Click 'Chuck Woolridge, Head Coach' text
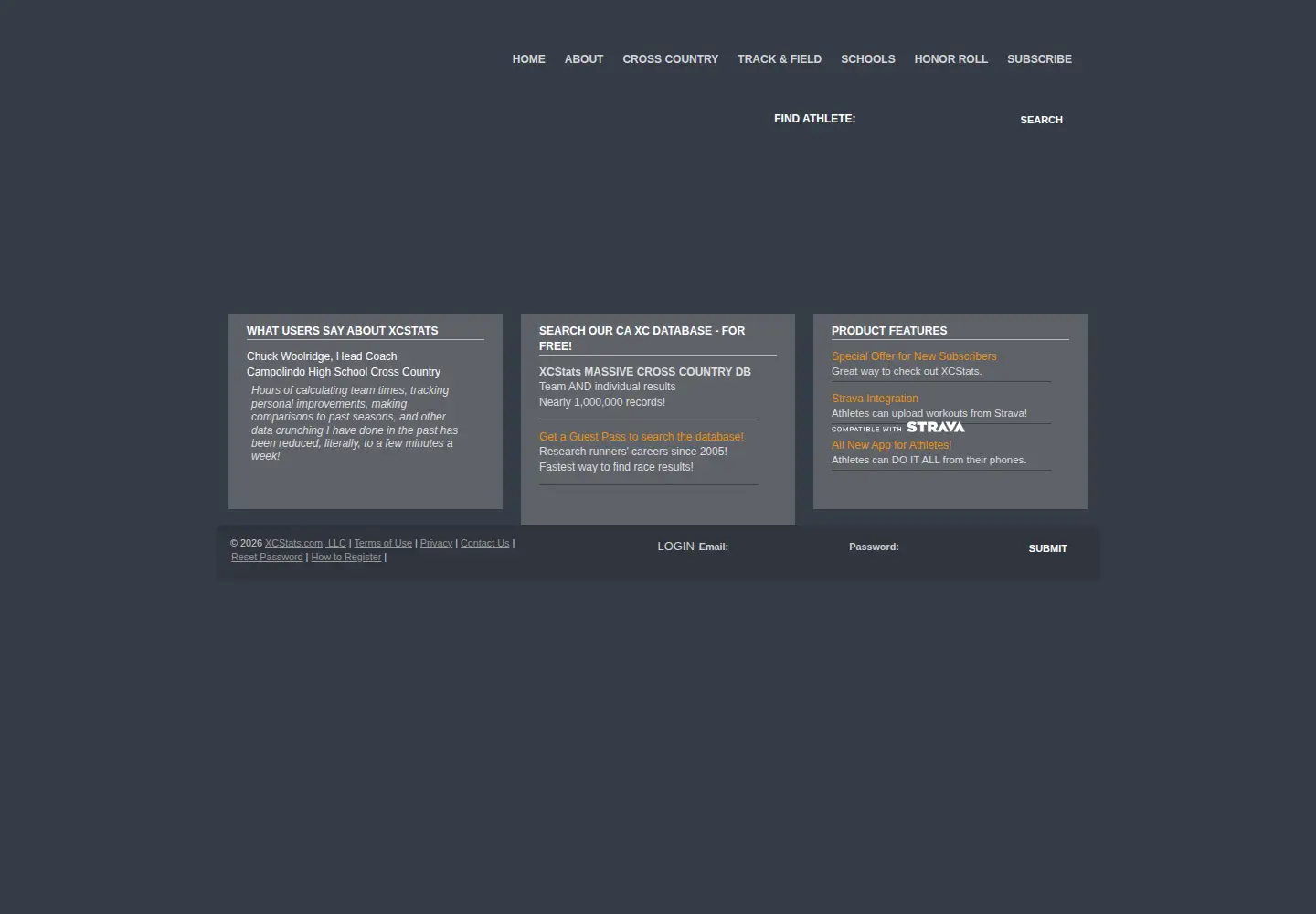 pos(322,356)
